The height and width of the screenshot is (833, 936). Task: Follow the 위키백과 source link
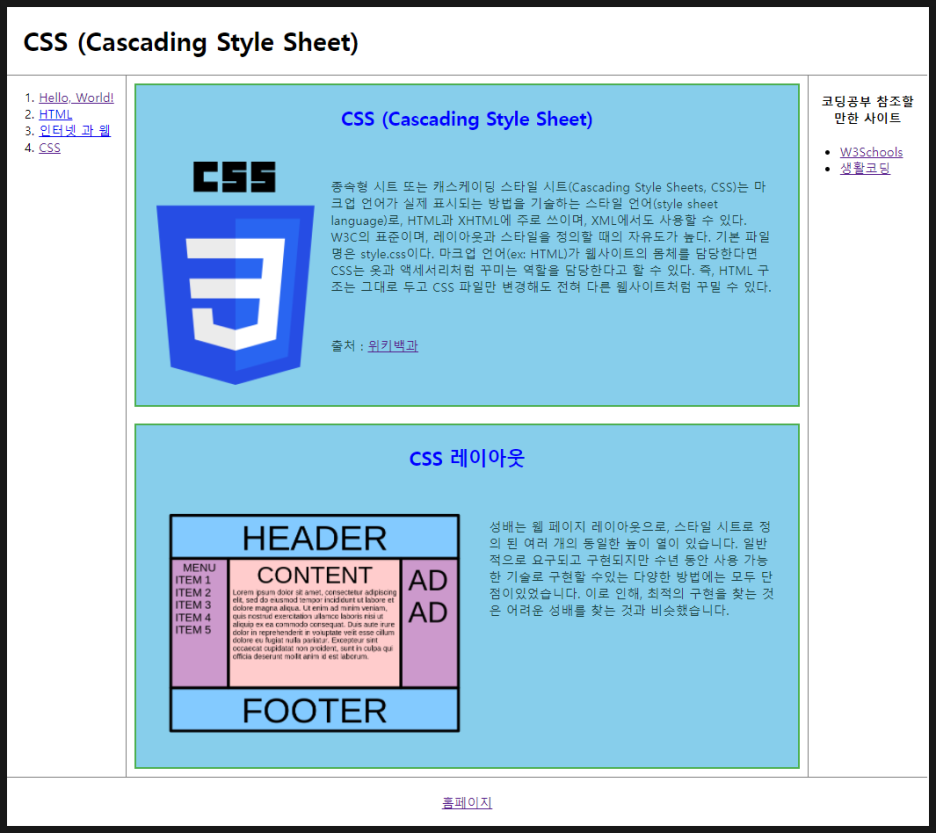[x=393, y=346]
